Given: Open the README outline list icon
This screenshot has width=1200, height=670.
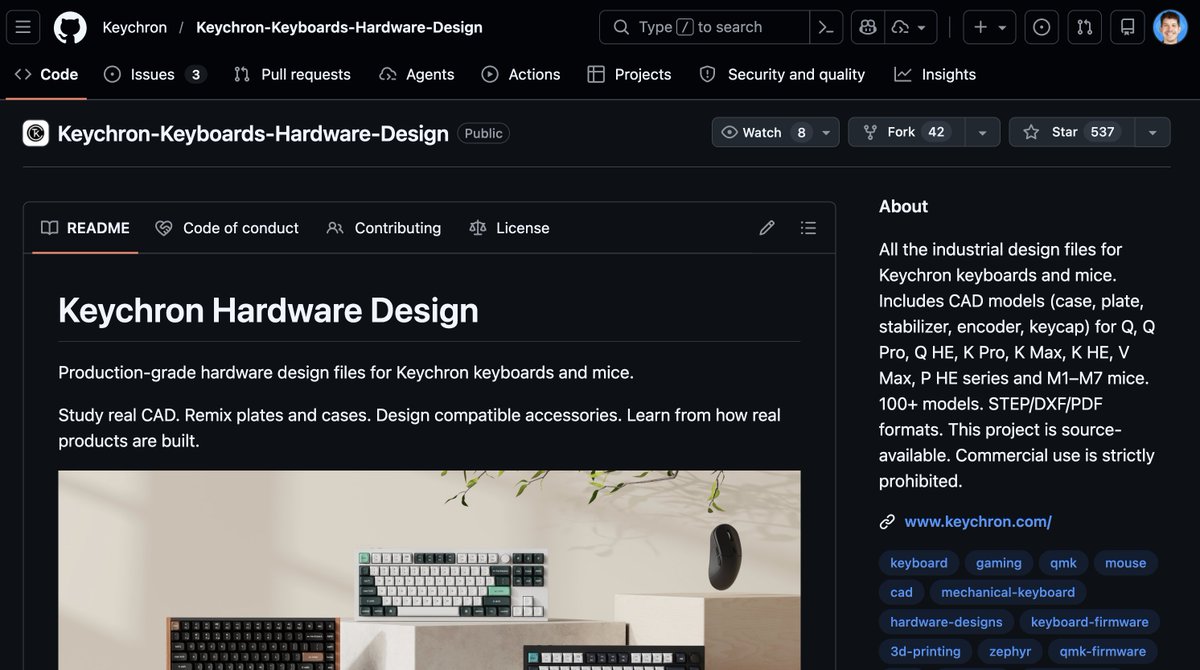Looking at the screenshot, I should pos(809,228).
